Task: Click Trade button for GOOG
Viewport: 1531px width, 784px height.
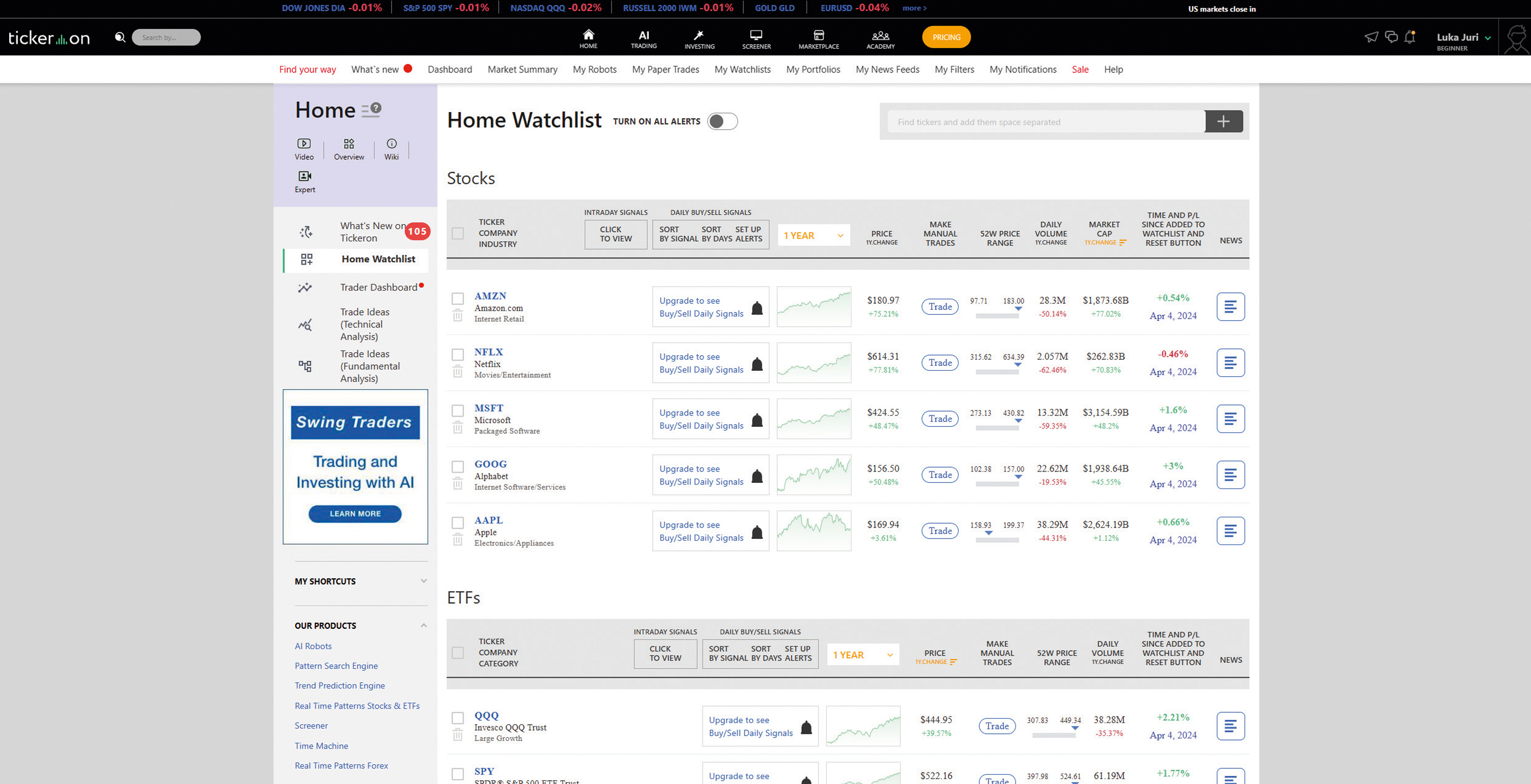Action: click(x=940, y=475)
